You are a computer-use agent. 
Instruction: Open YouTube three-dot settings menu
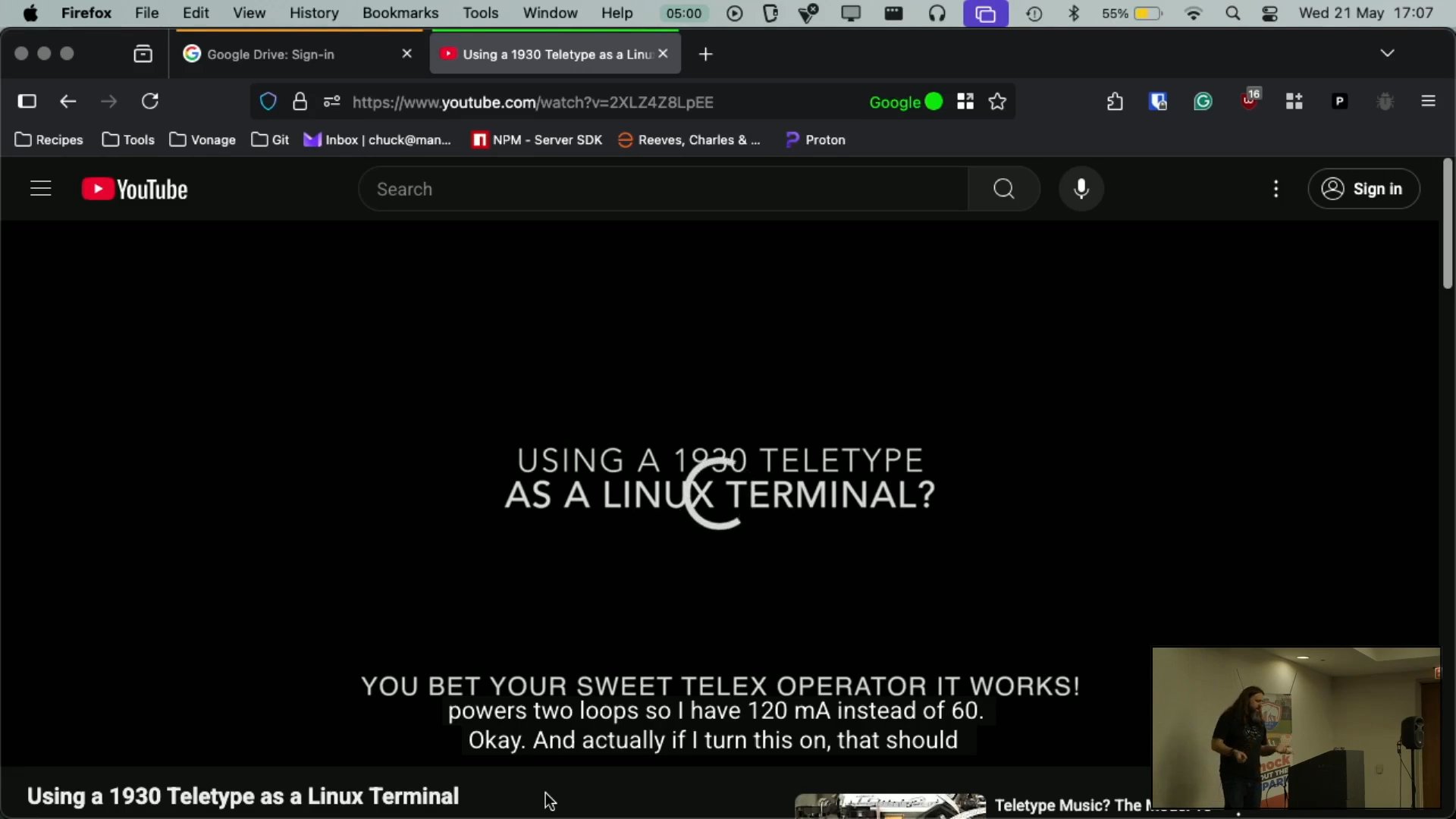click(x=1276, y=189)
